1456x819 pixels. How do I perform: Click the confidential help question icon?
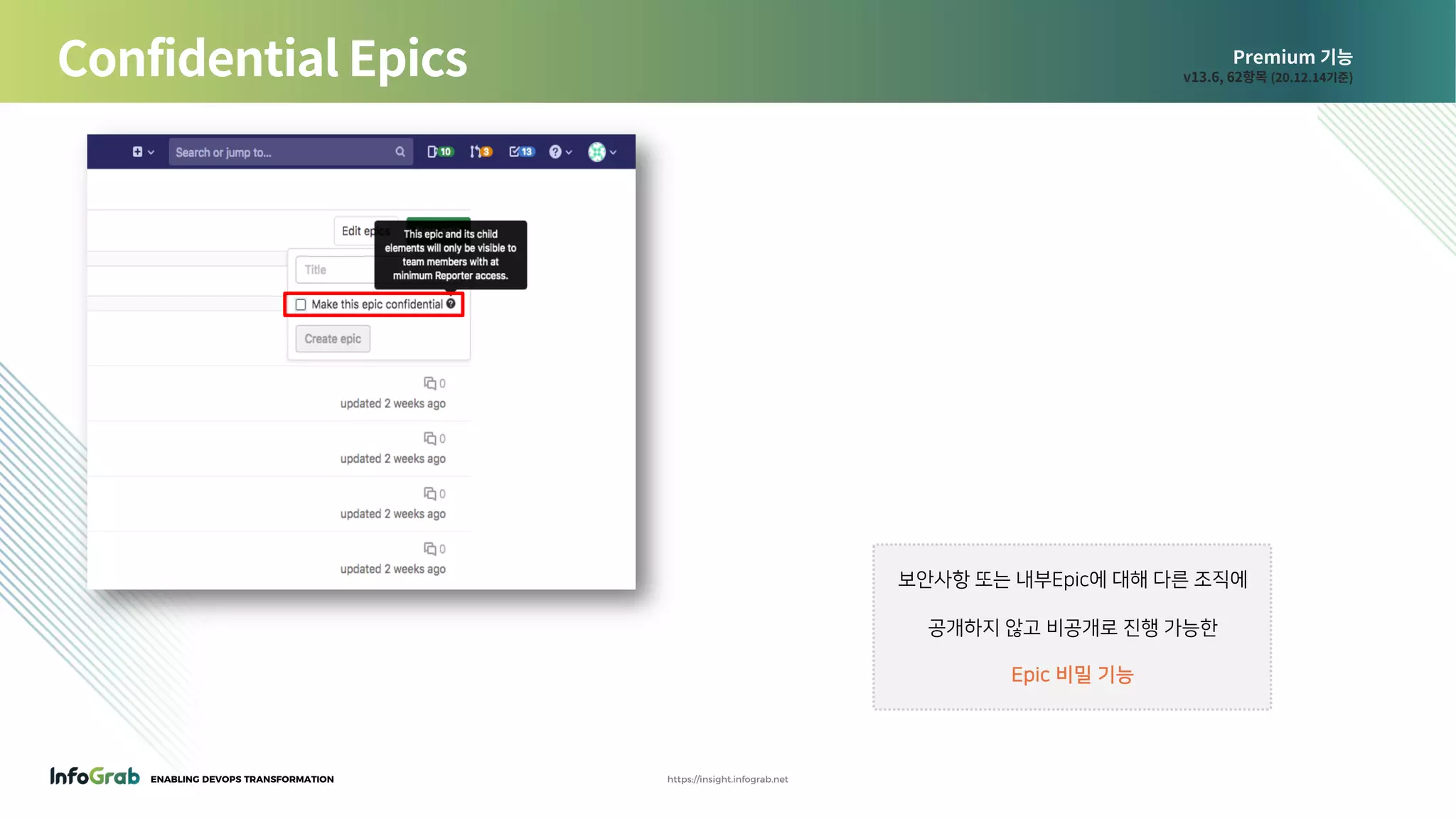[451, 304]
